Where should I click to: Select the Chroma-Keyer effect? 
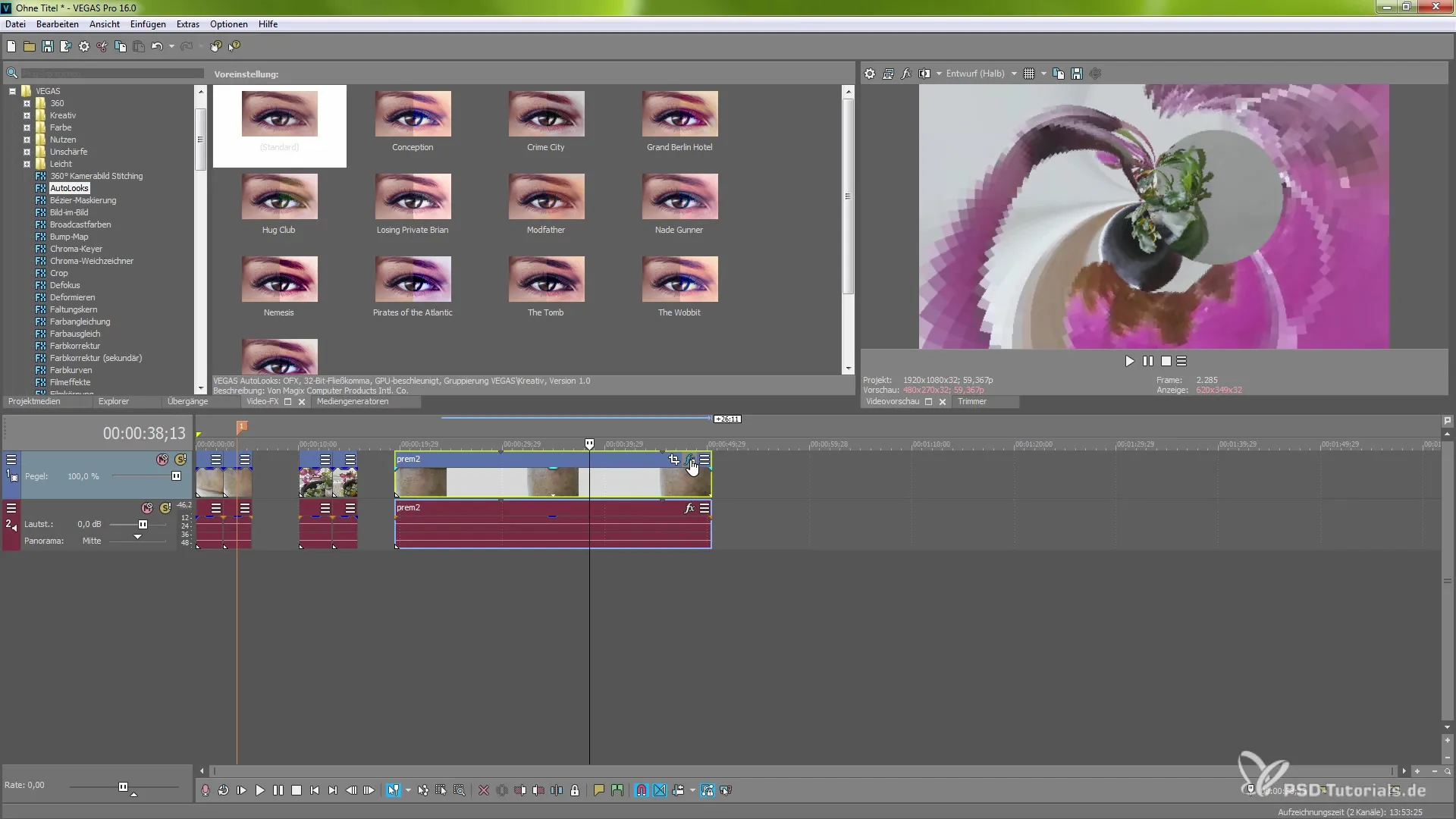[76, 249]
